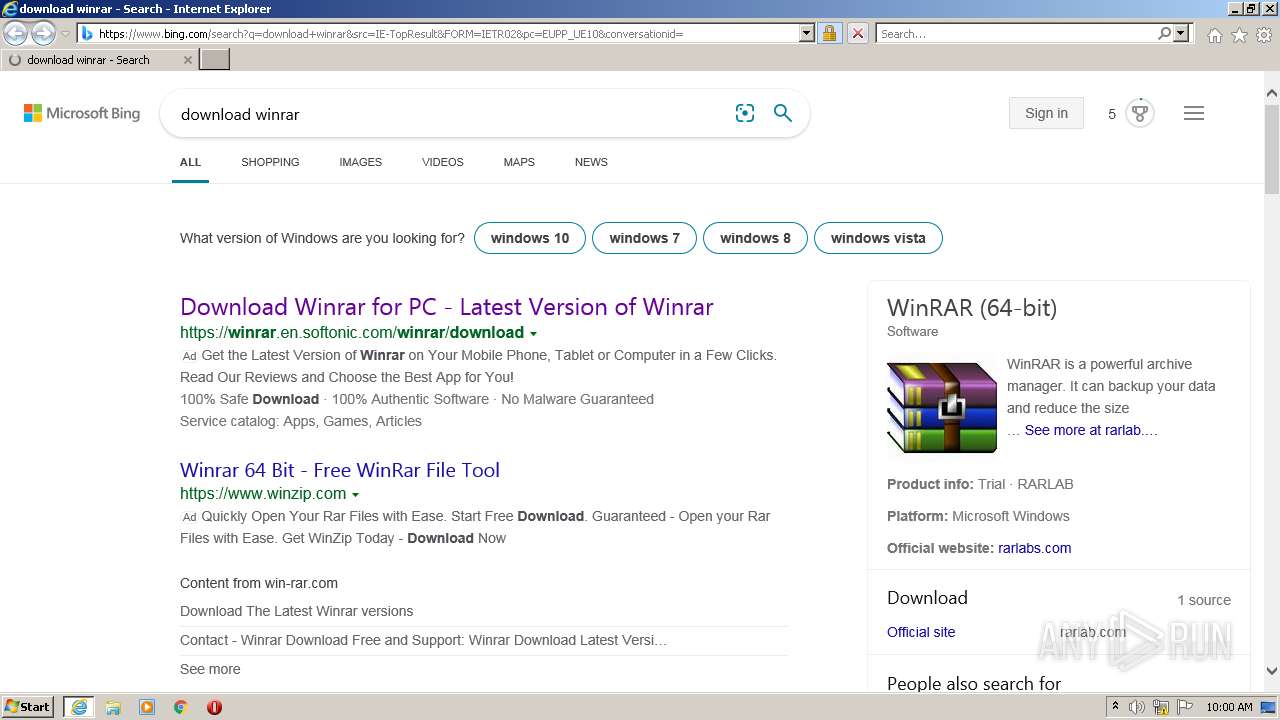Screen dimensions: 1280x720
Task: Click the stop loading X button
Action: click(x=858, y=34)
